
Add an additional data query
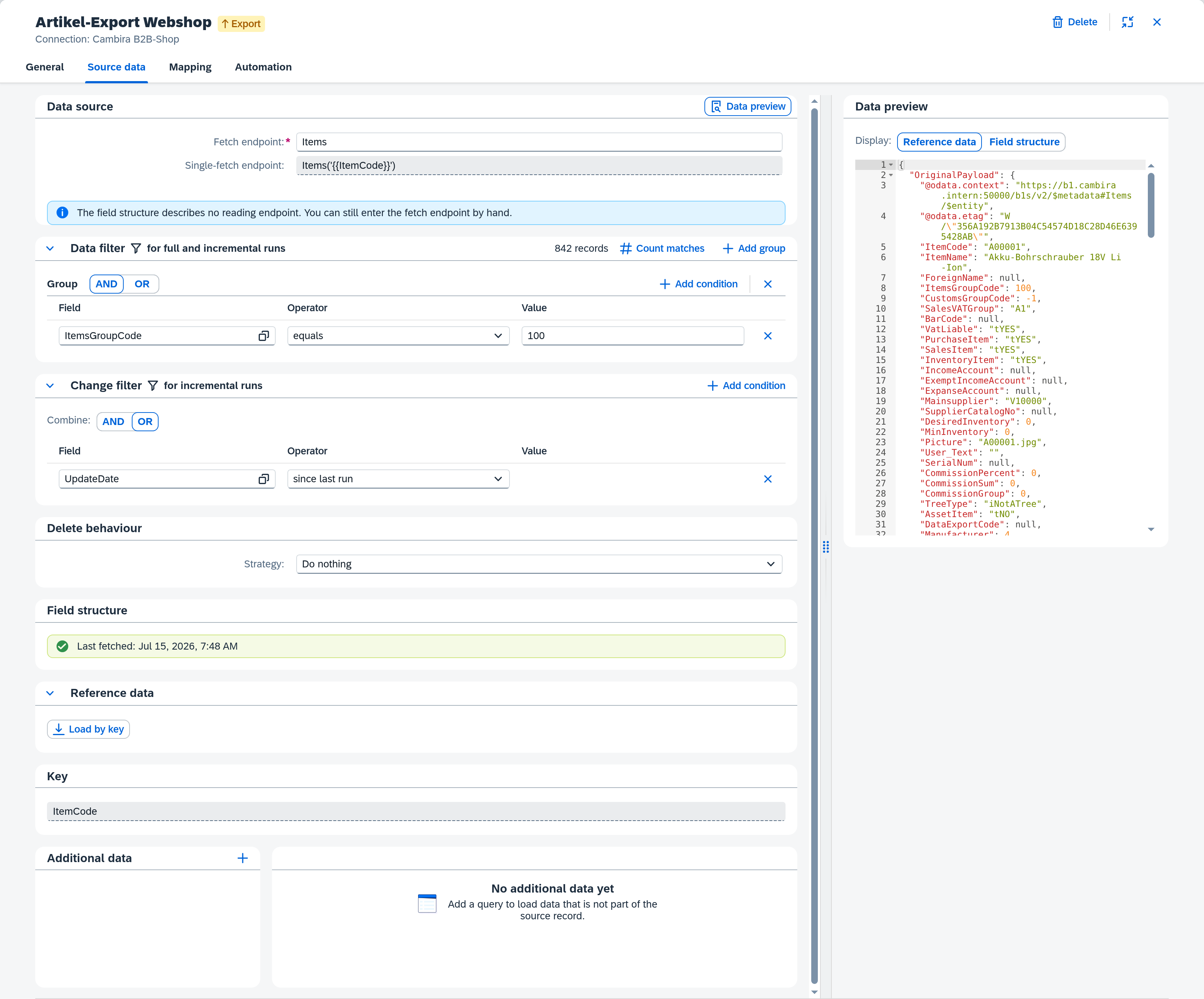click(243, 858)
